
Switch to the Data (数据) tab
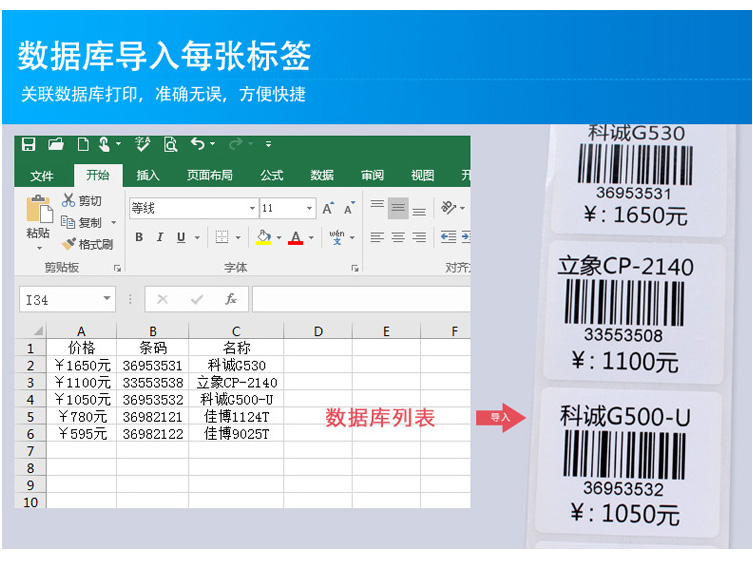[322, 175]
